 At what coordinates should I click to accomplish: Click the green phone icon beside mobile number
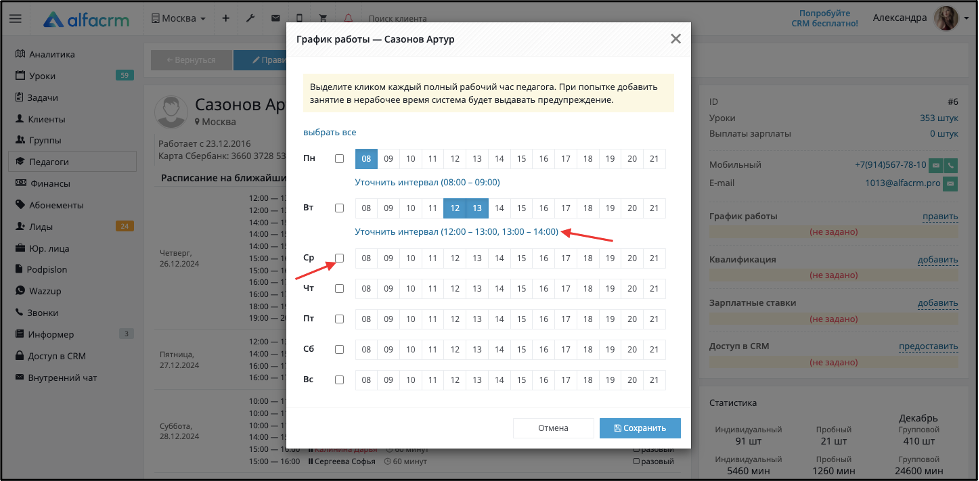click(952, 166)
